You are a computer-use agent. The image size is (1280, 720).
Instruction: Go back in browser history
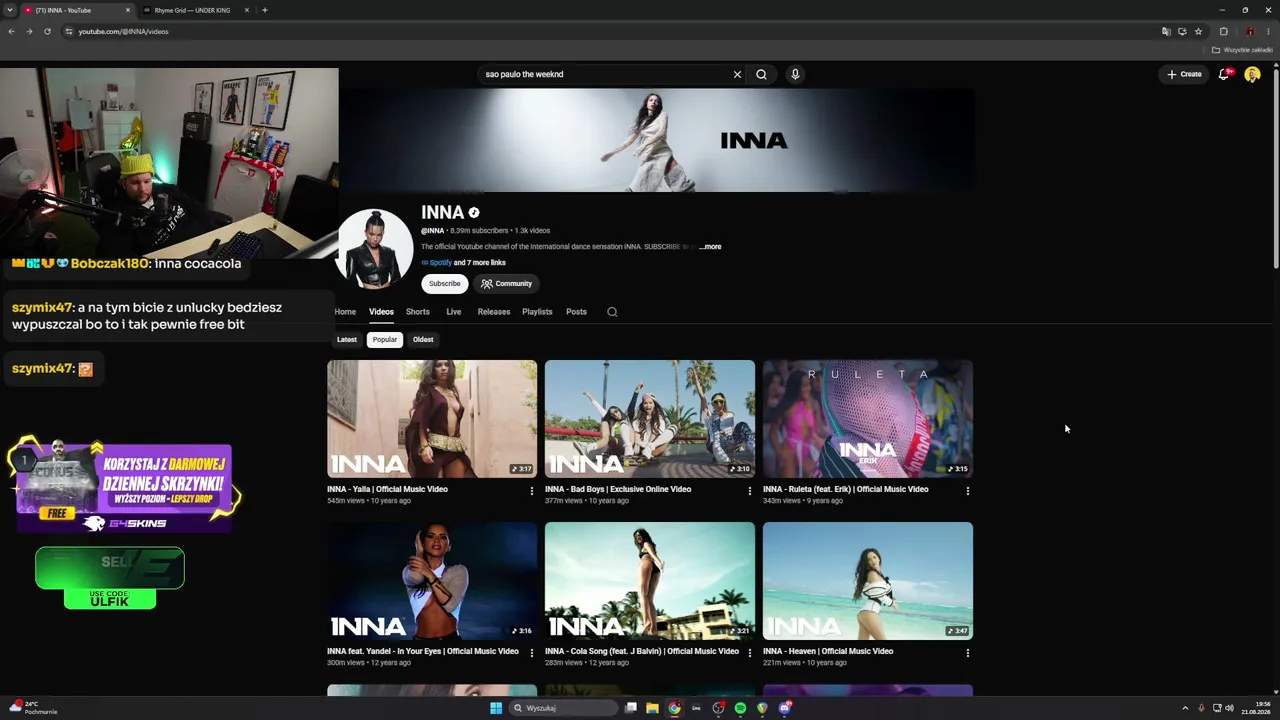(11, 31)
